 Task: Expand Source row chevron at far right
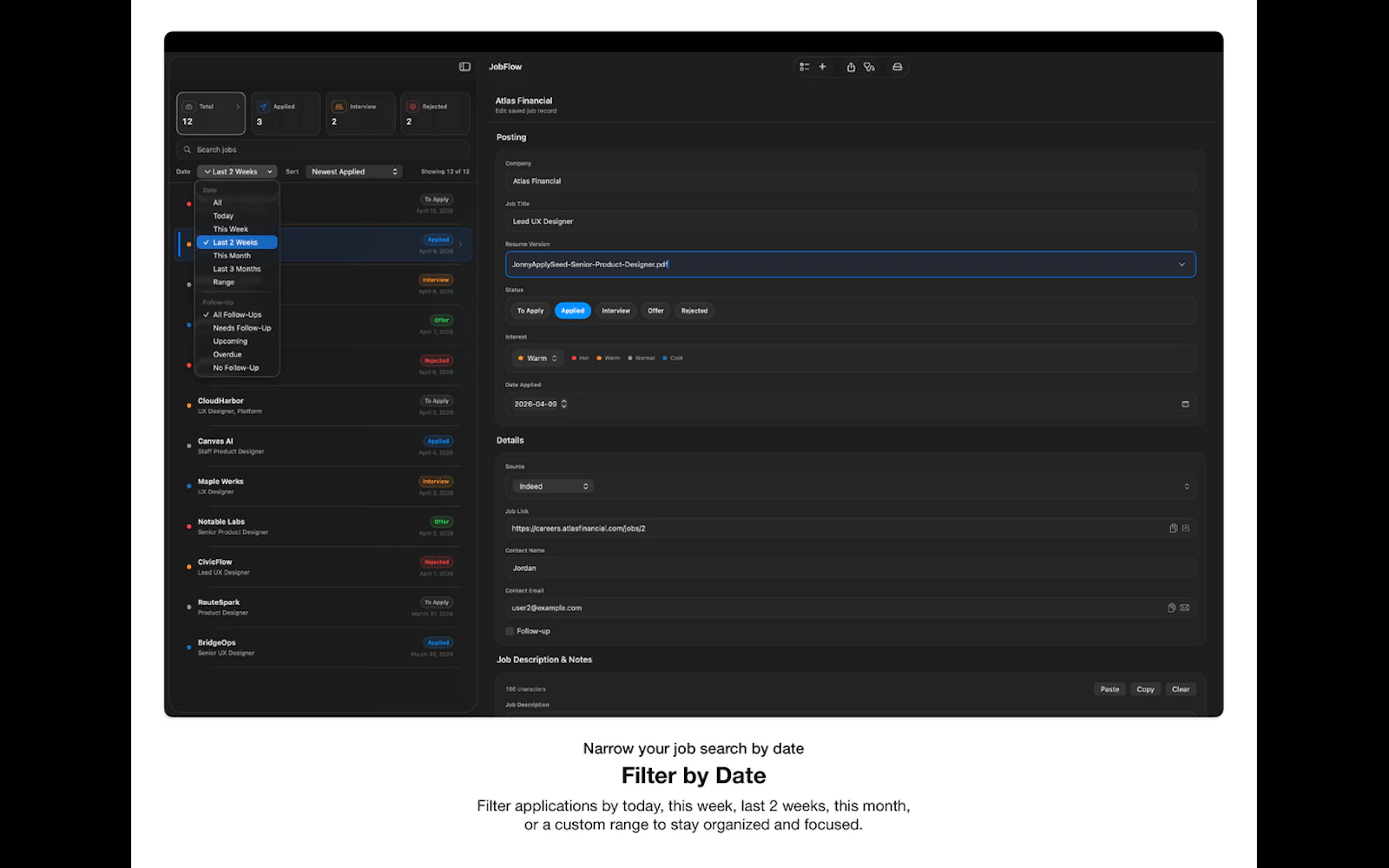1187,487
